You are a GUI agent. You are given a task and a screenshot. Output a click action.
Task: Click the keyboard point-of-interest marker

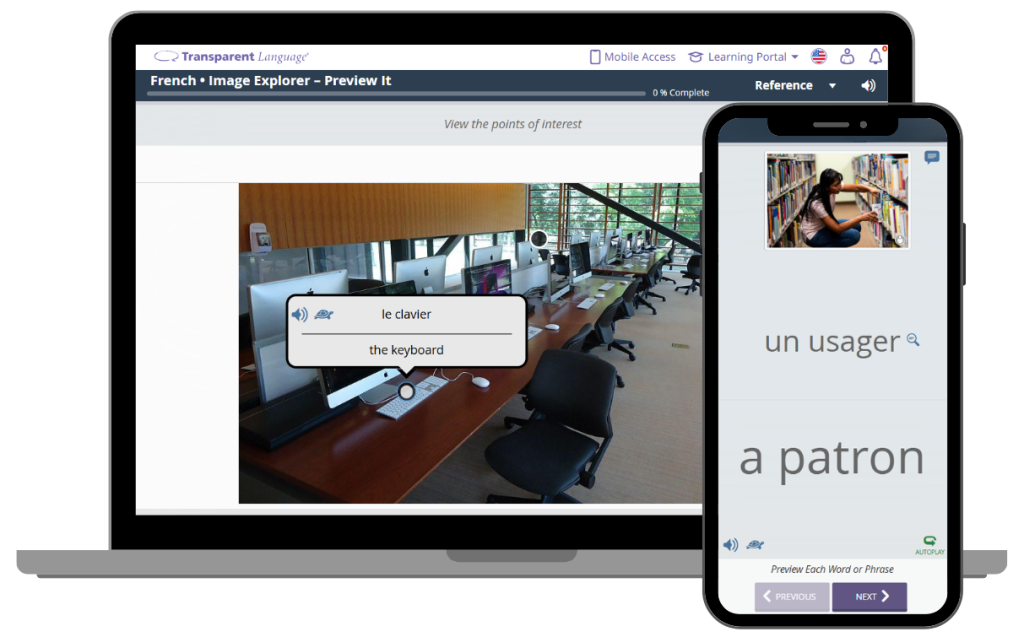[405, 392]
